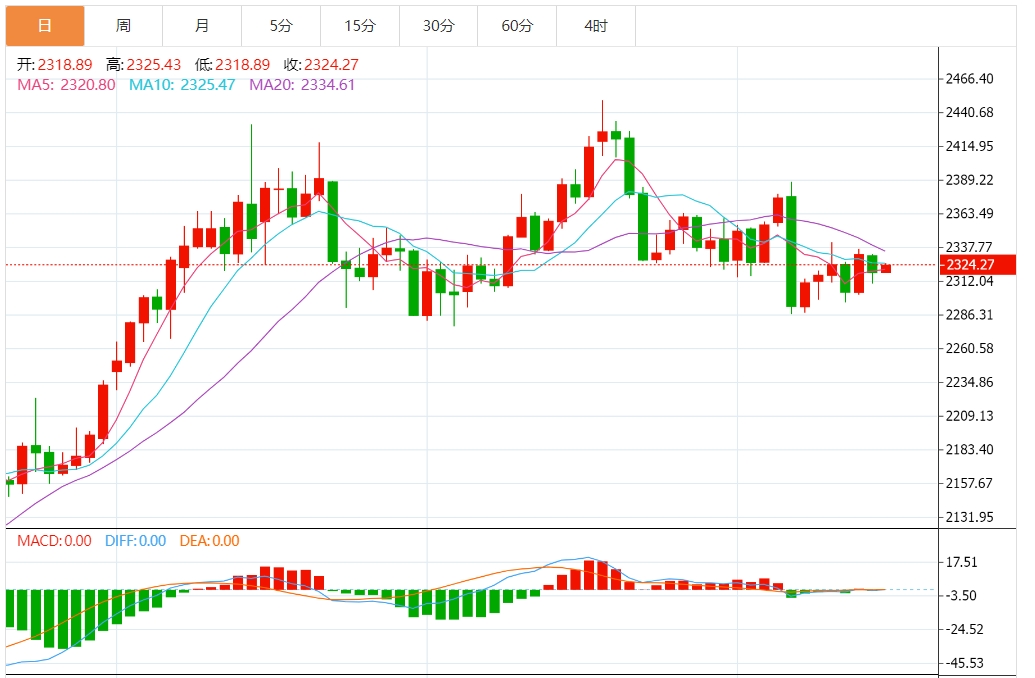Click the 2209.13 price axis label

coord(969,416)
